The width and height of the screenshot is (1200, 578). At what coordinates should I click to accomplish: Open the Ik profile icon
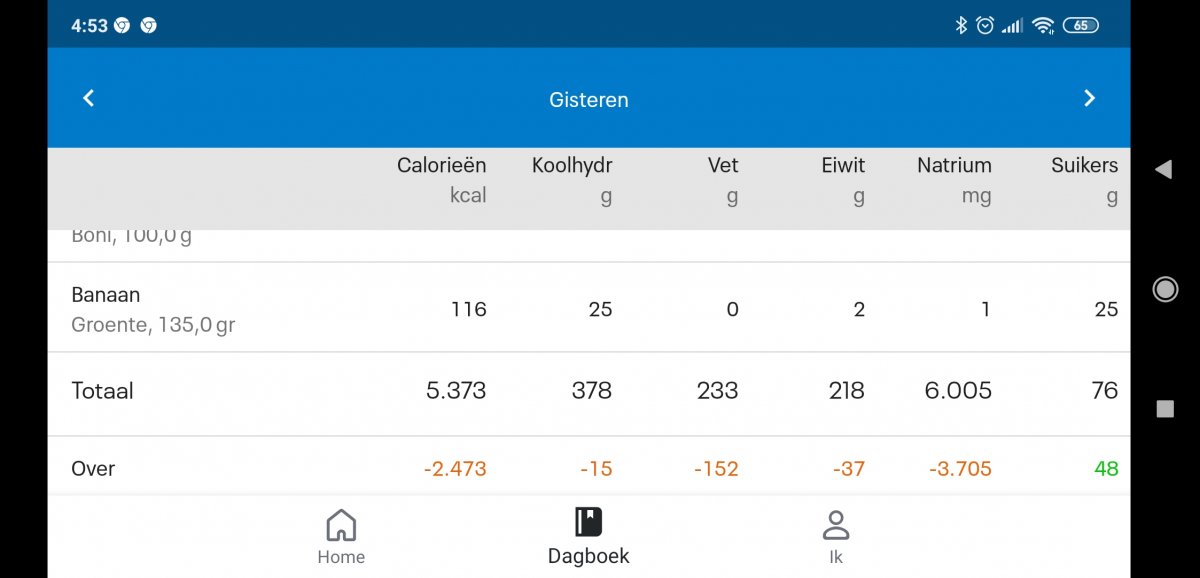tap(836, 522)
